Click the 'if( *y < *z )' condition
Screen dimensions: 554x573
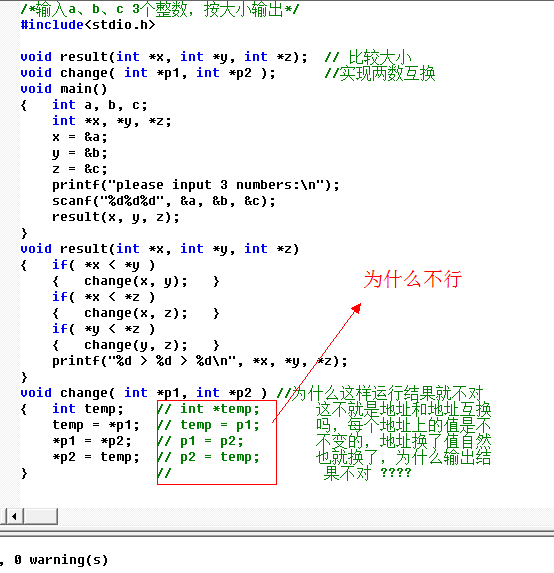pos(104,329)
